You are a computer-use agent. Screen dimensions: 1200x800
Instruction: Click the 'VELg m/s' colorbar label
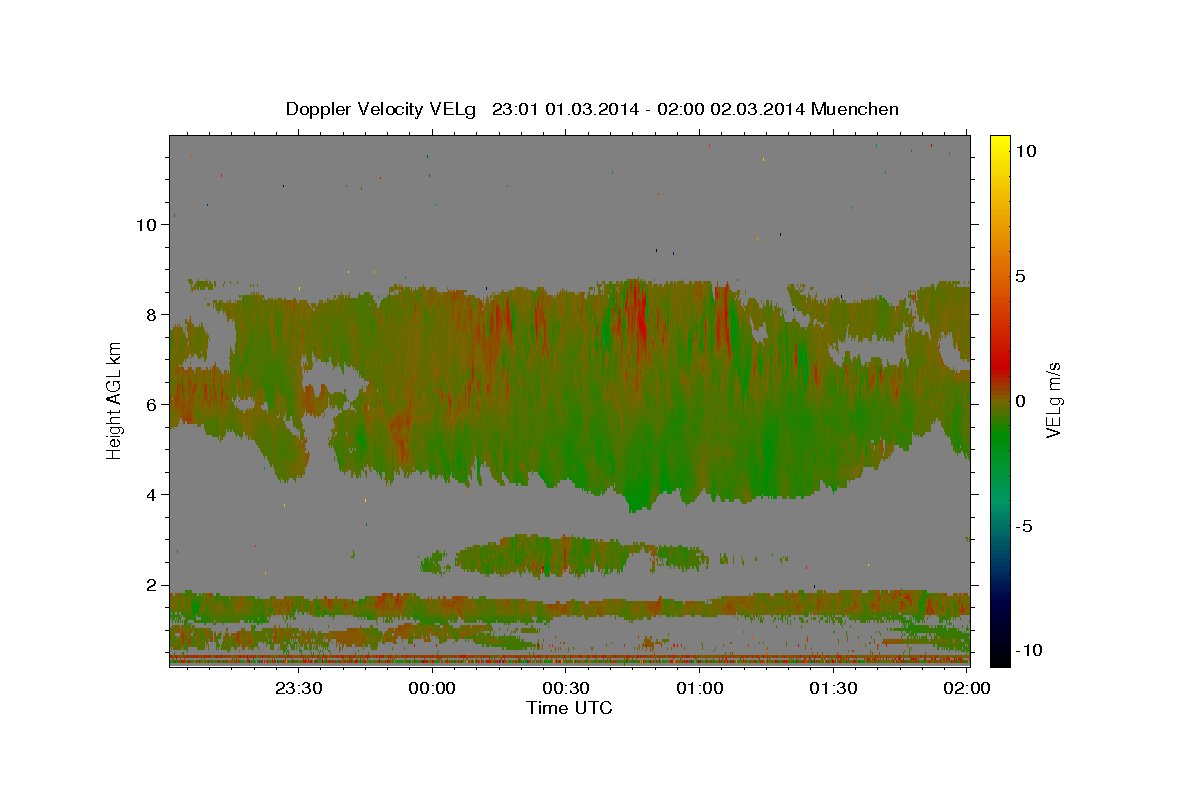coord(1053,400)
